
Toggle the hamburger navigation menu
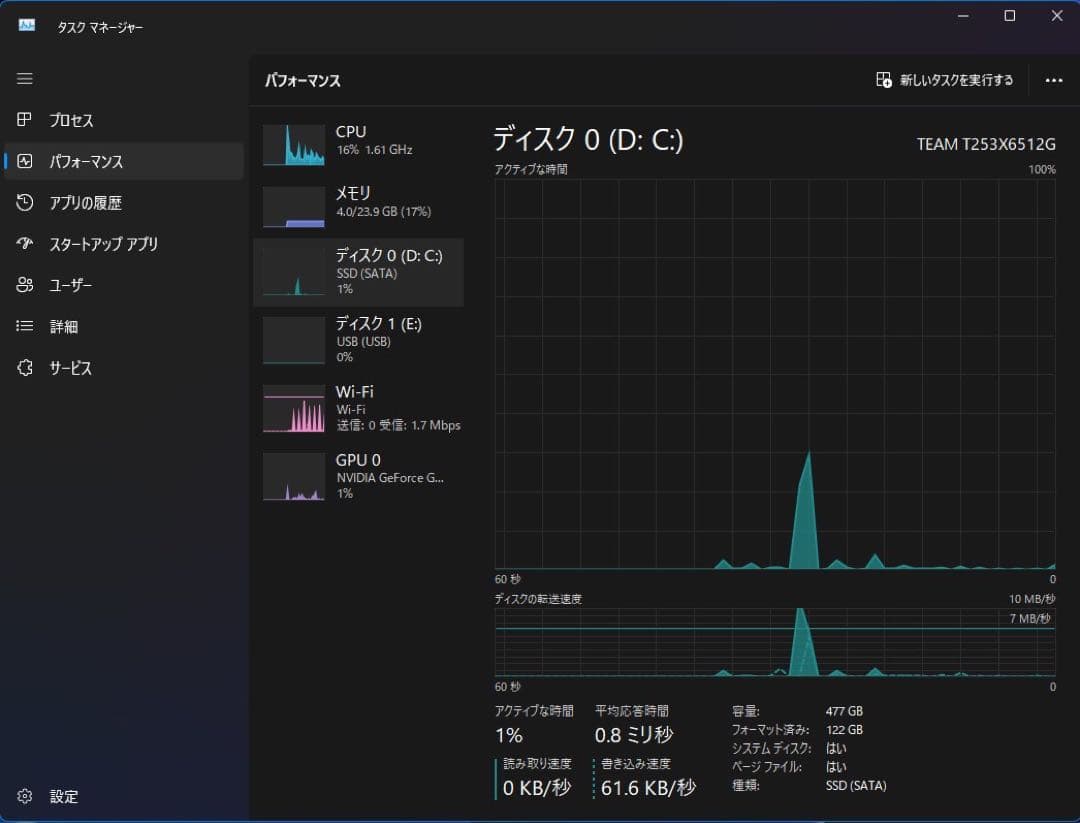coord(25,79)
